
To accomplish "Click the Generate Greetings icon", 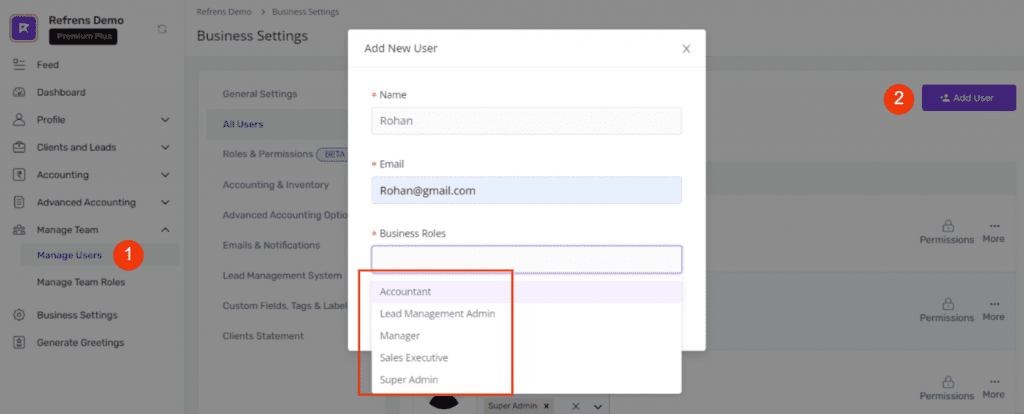I will click(x=19, y=342).
